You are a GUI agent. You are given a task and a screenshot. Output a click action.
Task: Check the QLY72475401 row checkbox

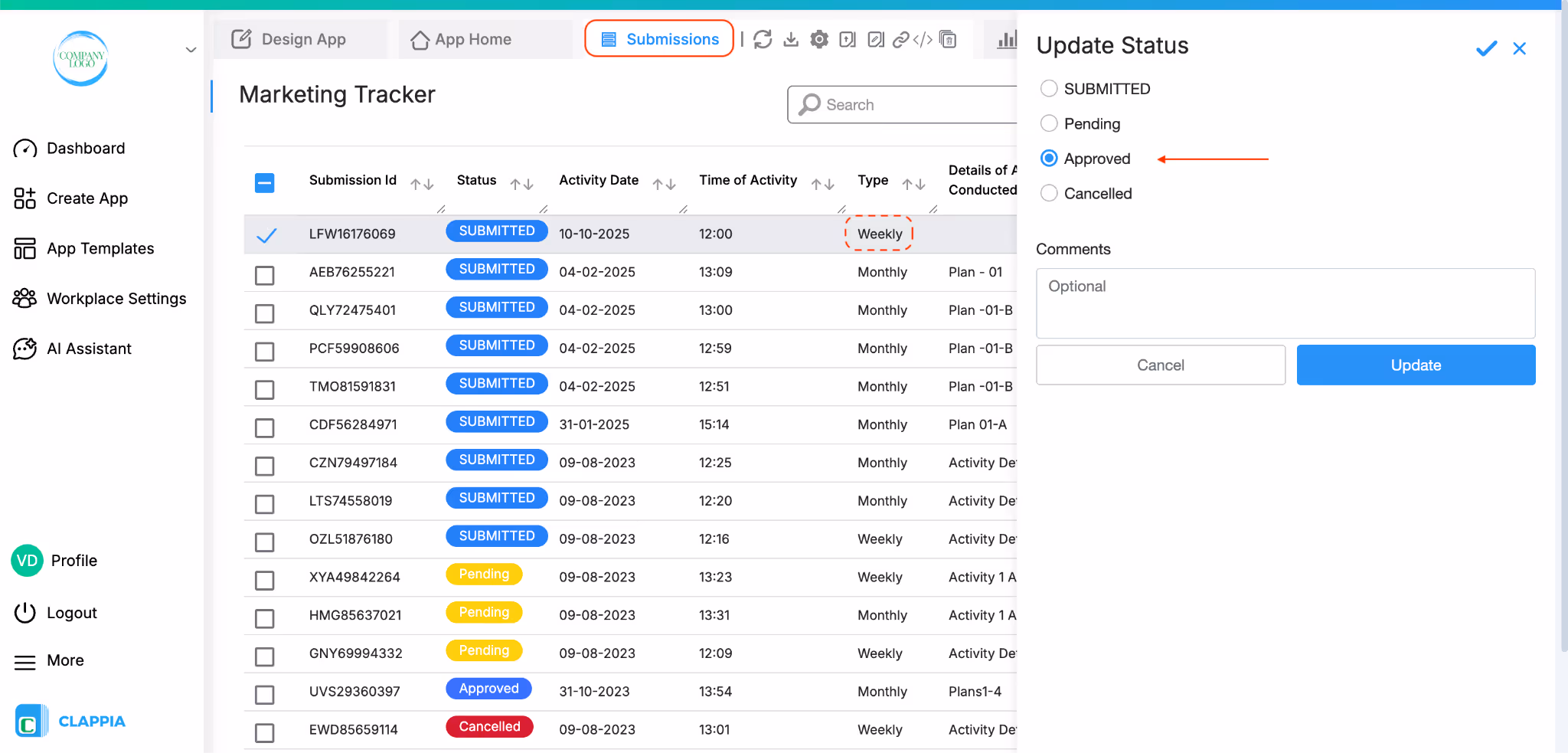point(265,313)
